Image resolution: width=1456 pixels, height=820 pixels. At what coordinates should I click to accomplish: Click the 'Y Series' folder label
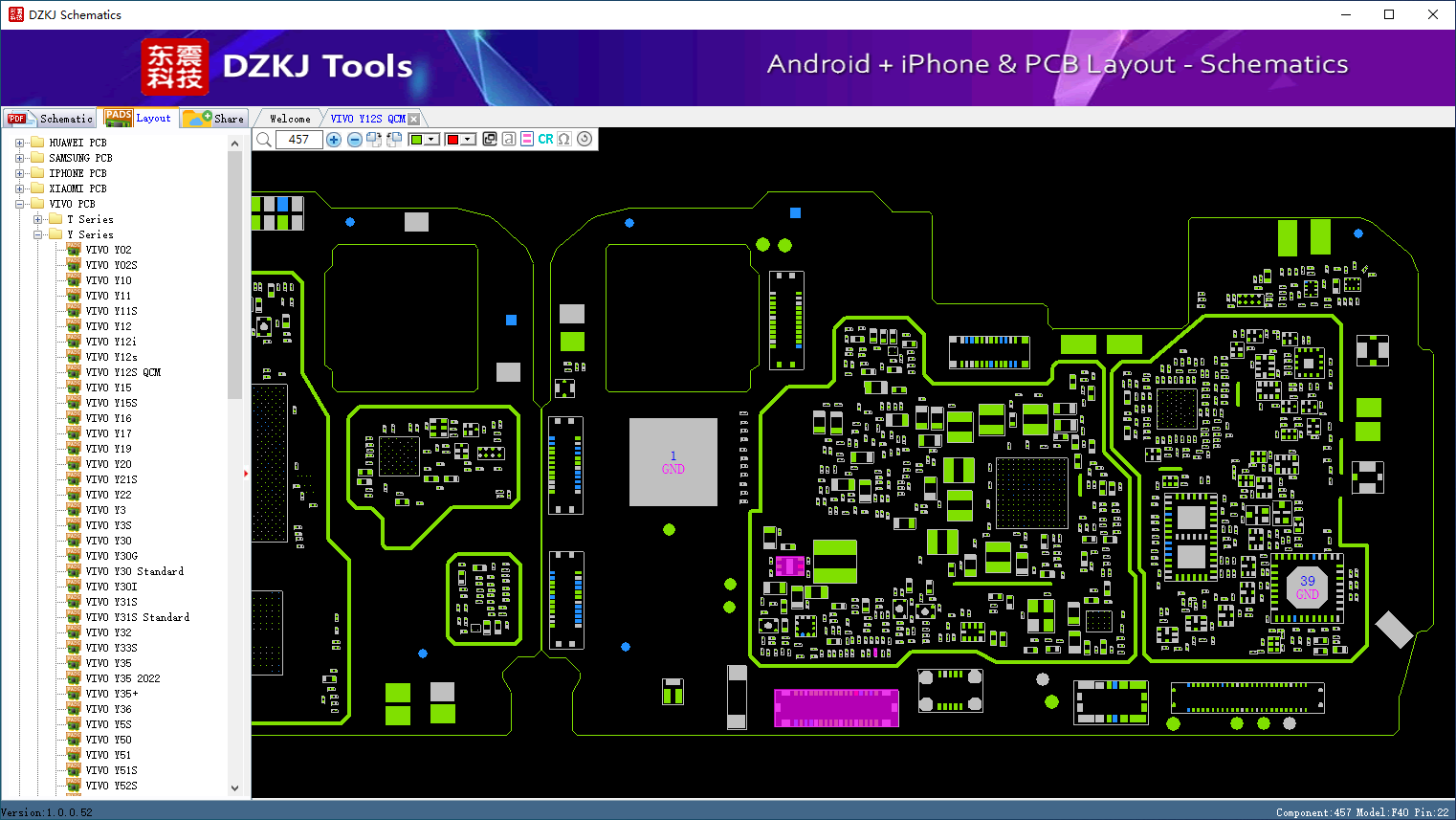click(x=90, y=234)
